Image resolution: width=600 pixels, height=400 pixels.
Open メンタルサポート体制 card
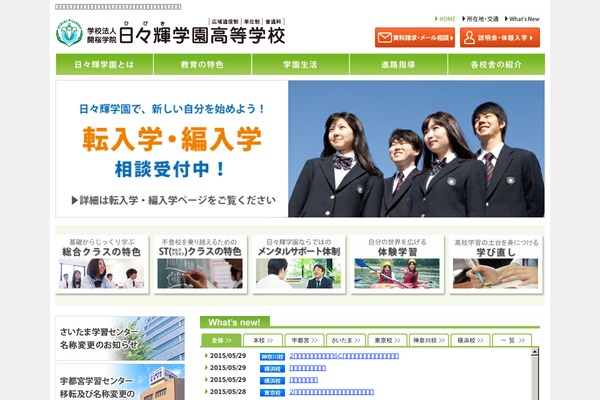tap(299, 264)
